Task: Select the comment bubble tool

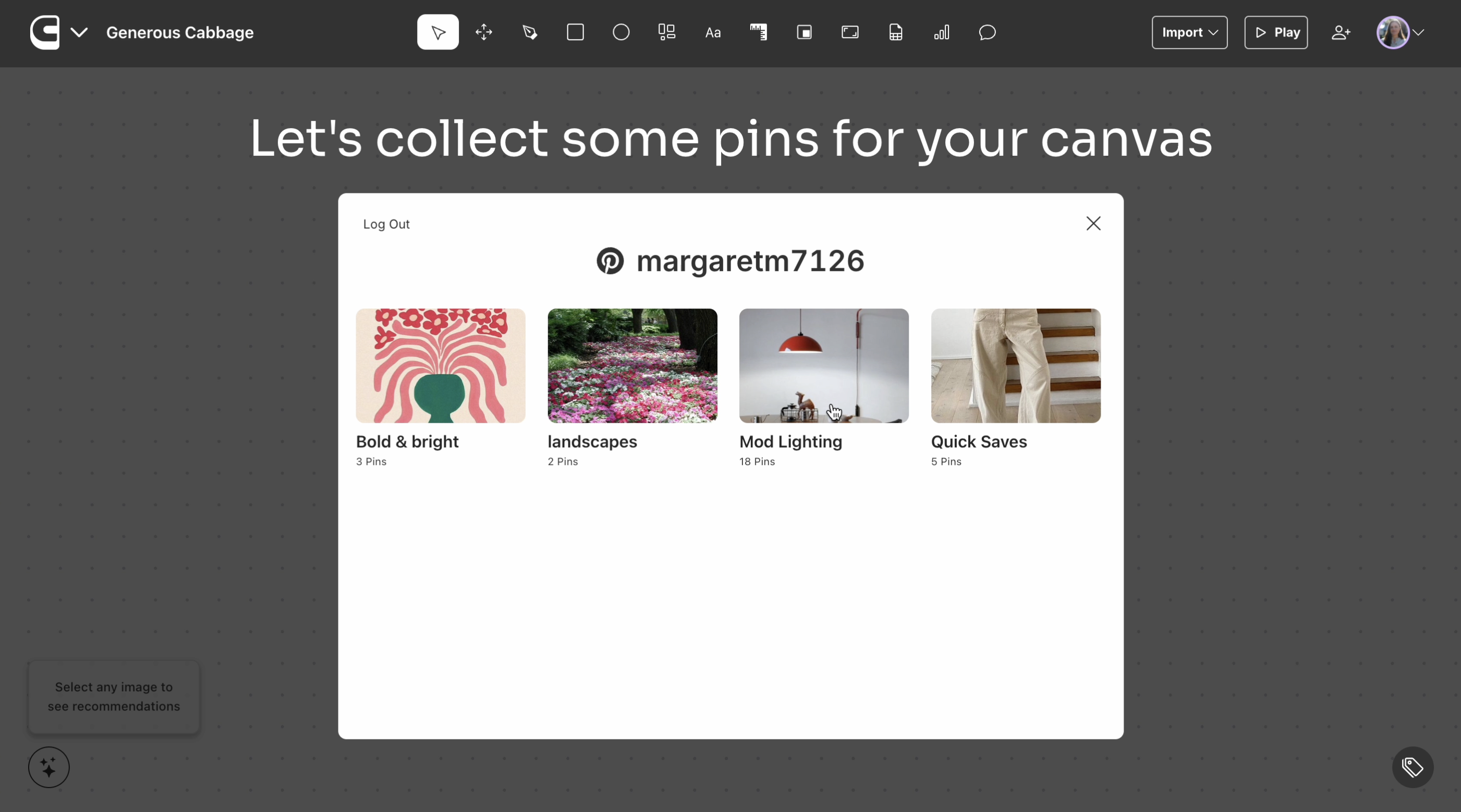Action: click(x=987, y=32)
